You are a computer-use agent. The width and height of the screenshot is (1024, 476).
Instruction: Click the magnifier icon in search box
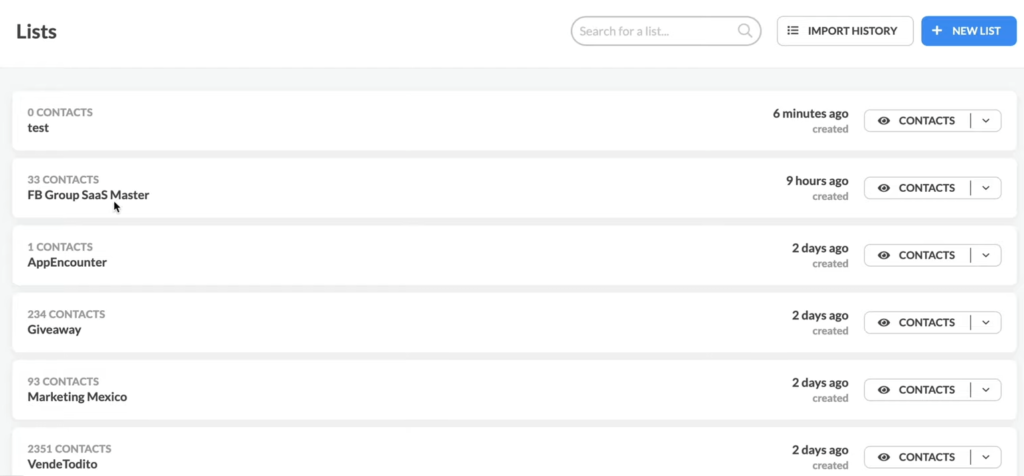click(744, 31)
